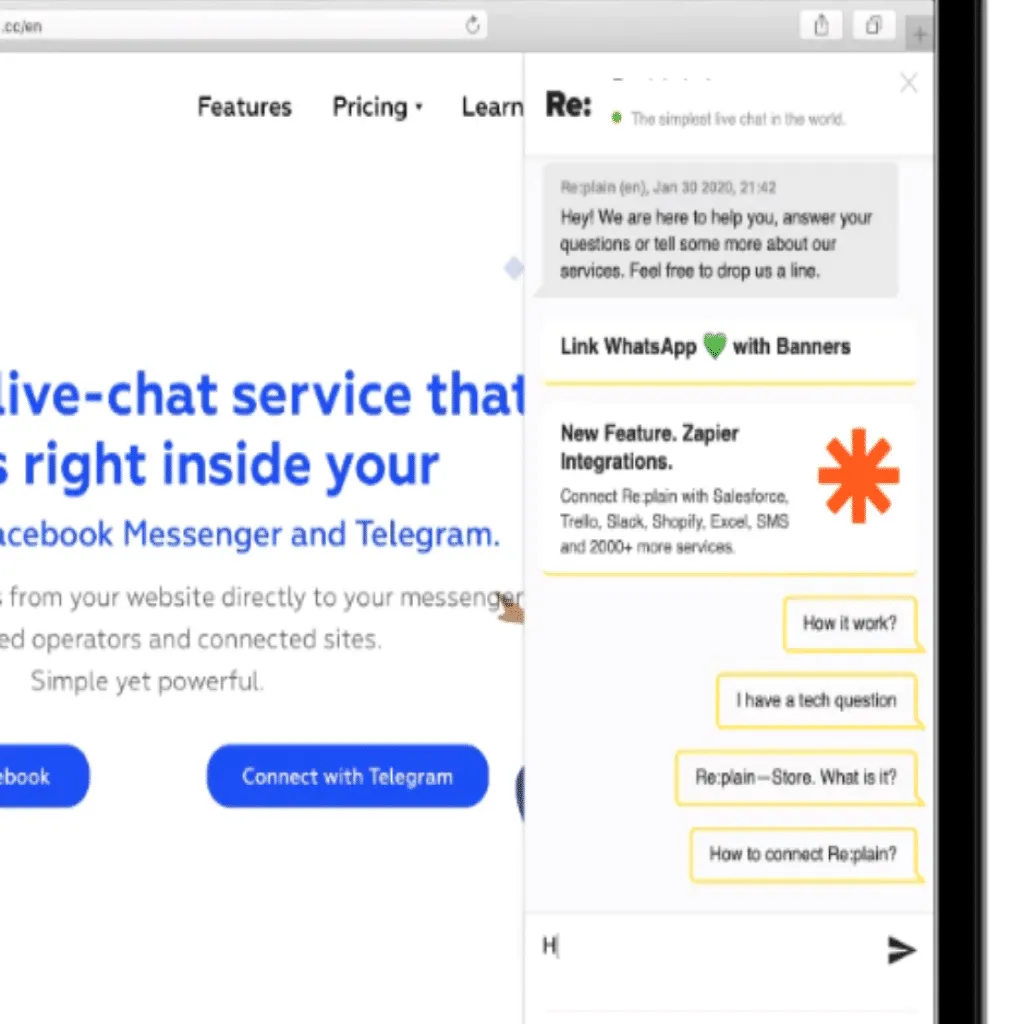
Task: Open the Learn menu item
Action: pos(492,106)
